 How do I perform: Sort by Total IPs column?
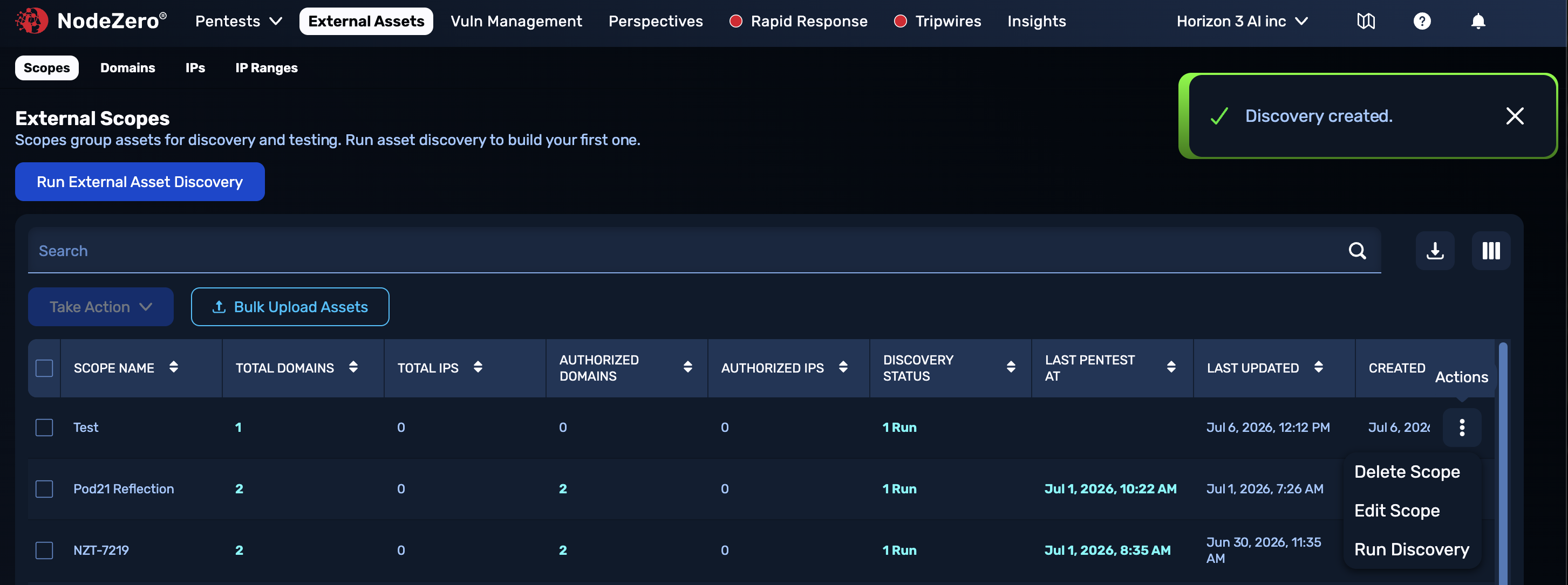(x=478, y=367)
